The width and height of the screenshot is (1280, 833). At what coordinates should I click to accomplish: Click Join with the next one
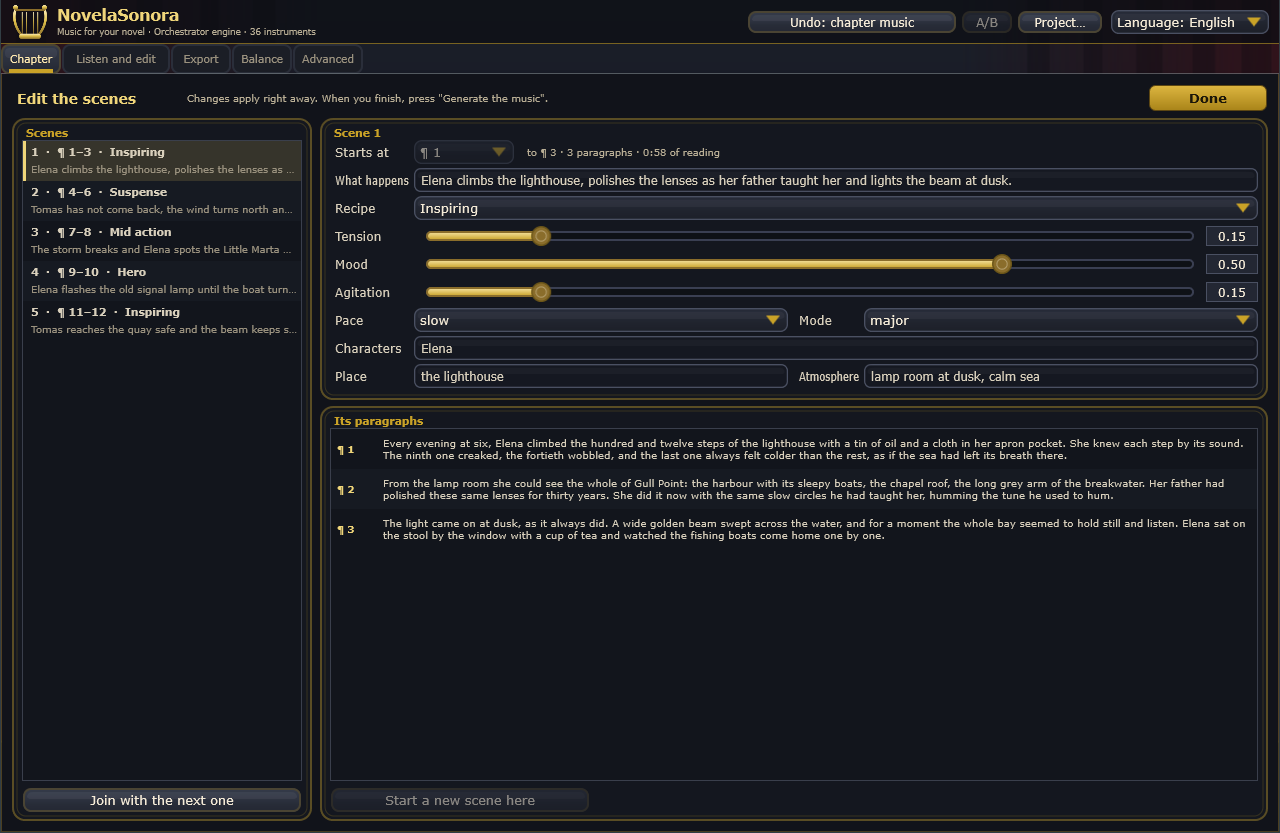(x=162, y=800)
